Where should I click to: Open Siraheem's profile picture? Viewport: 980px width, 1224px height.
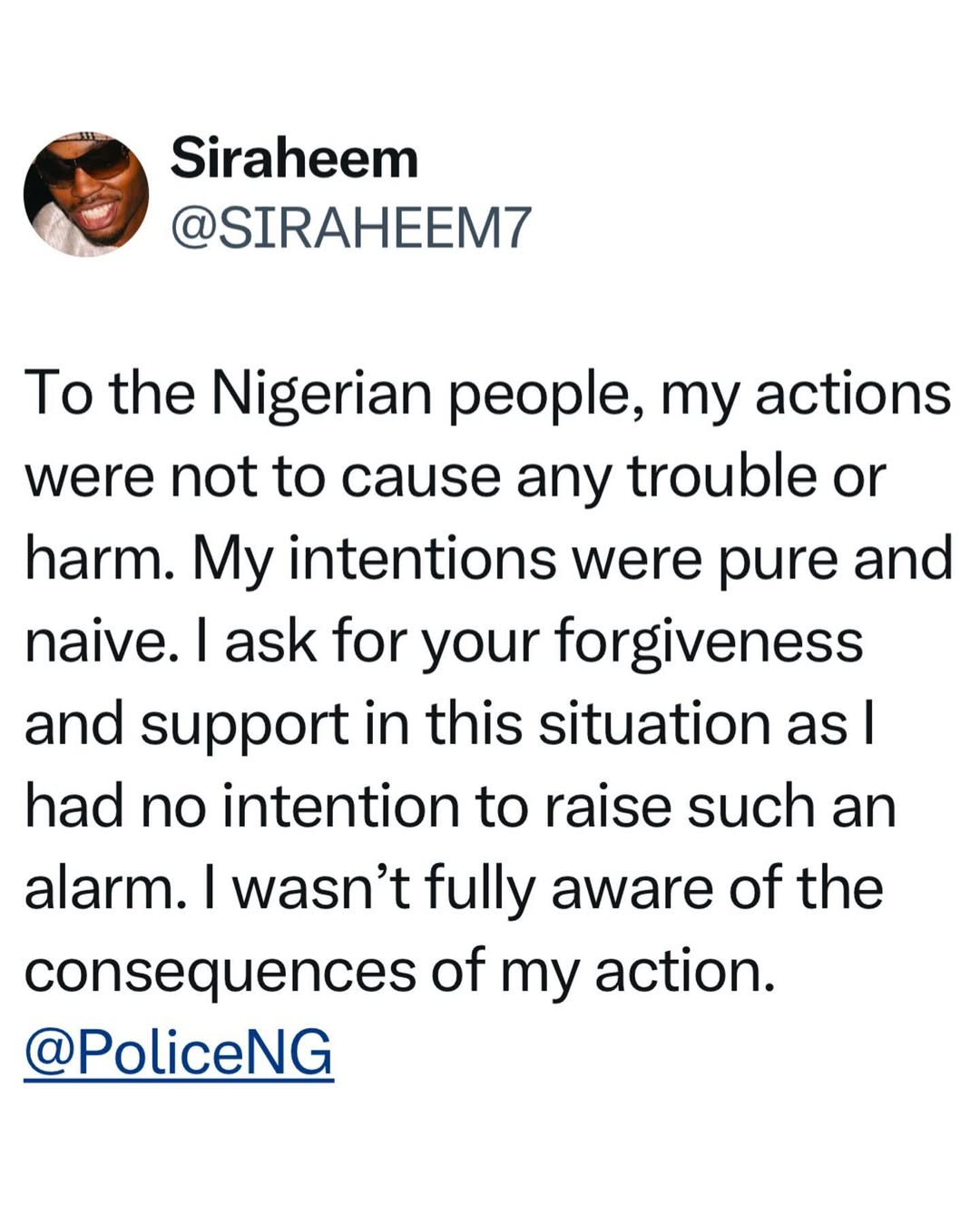point(86,194)
